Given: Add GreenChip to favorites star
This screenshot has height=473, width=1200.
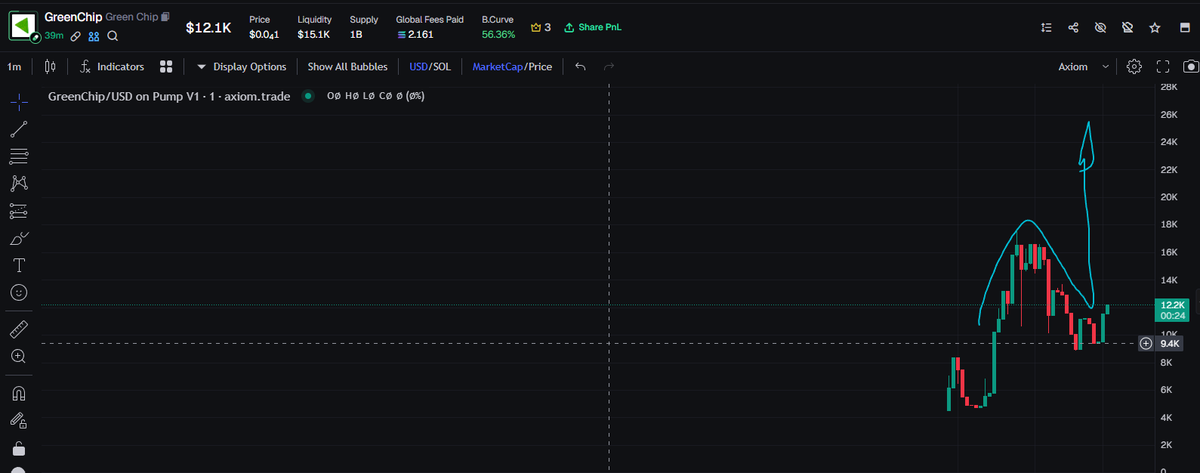Looking at the screenshot, I should pos(1155,27).
